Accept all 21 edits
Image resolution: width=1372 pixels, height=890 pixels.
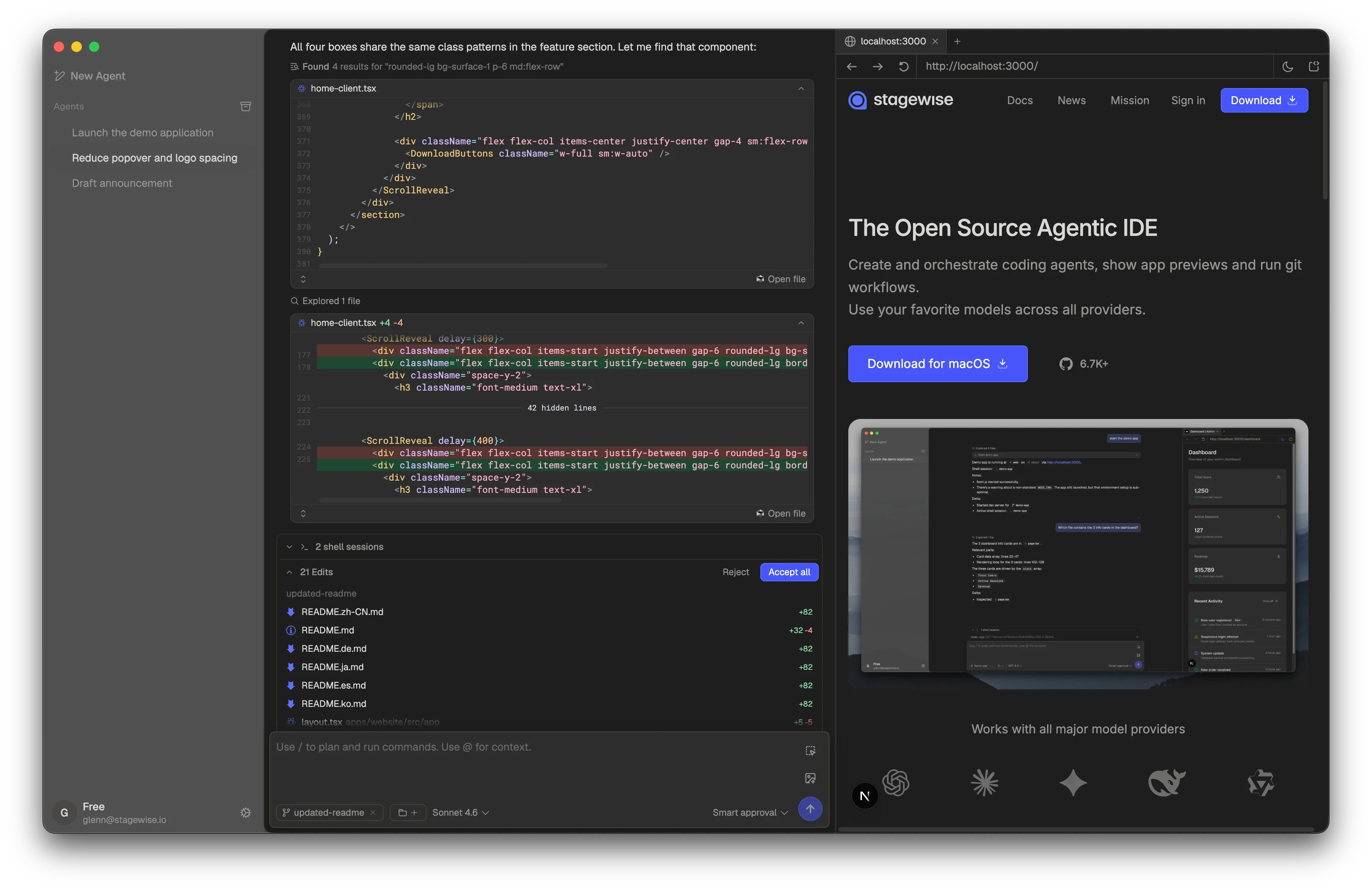point(789,572)
